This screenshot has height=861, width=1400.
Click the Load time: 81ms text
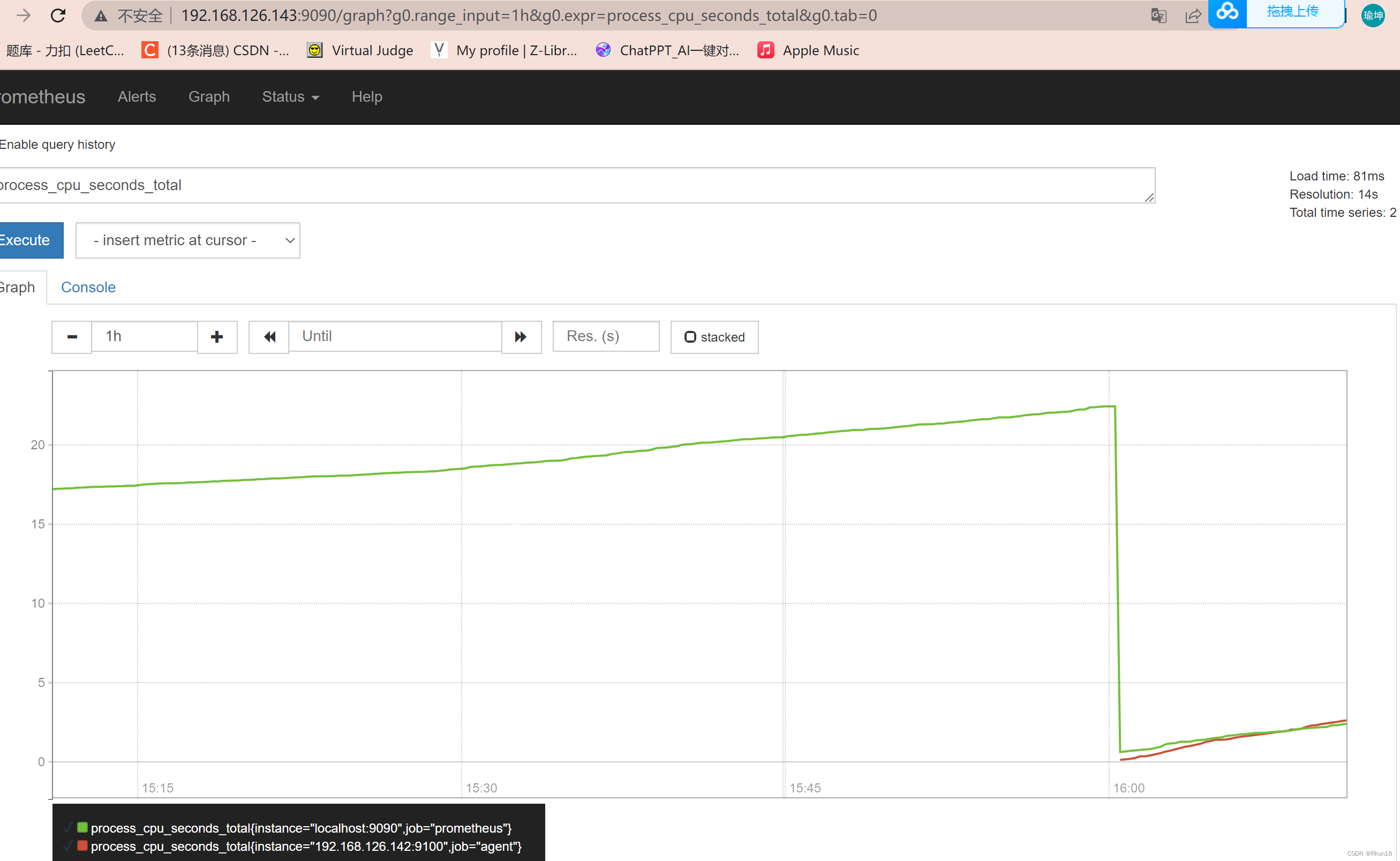(x=1337, y=176)
